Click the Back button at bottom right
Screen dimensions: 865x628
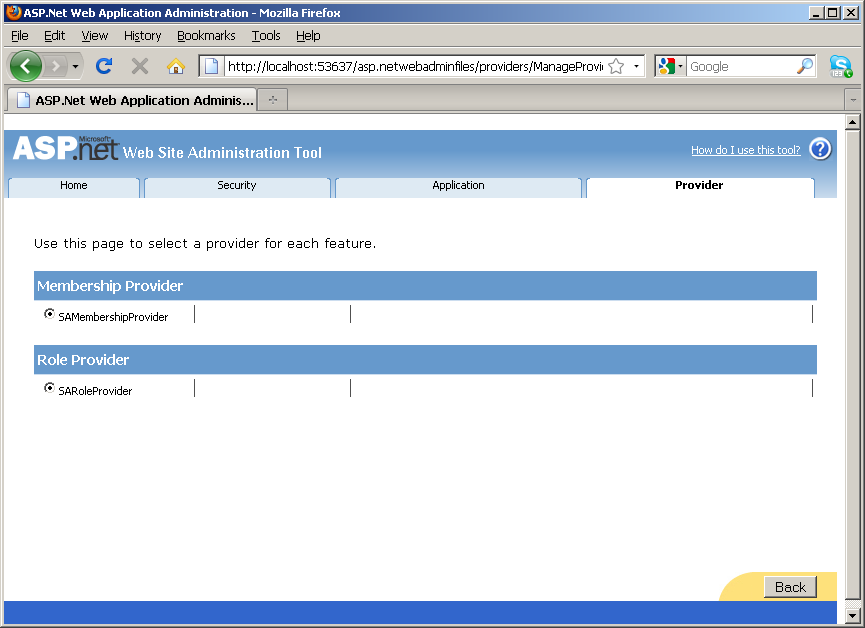(x=790, y=587)
